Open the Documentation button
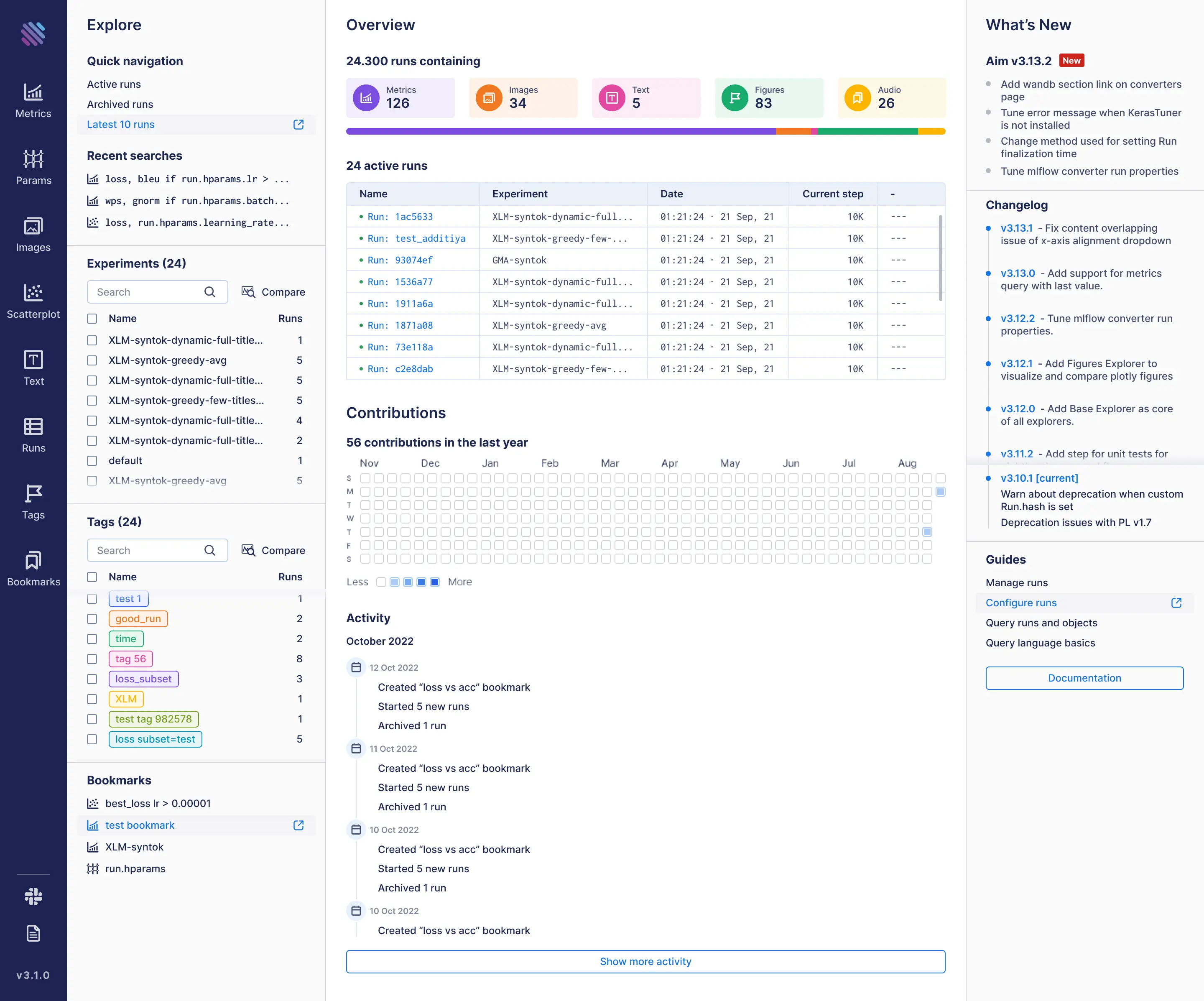Screen dimensions: 1204x1001 click(x=1084, y=678)
